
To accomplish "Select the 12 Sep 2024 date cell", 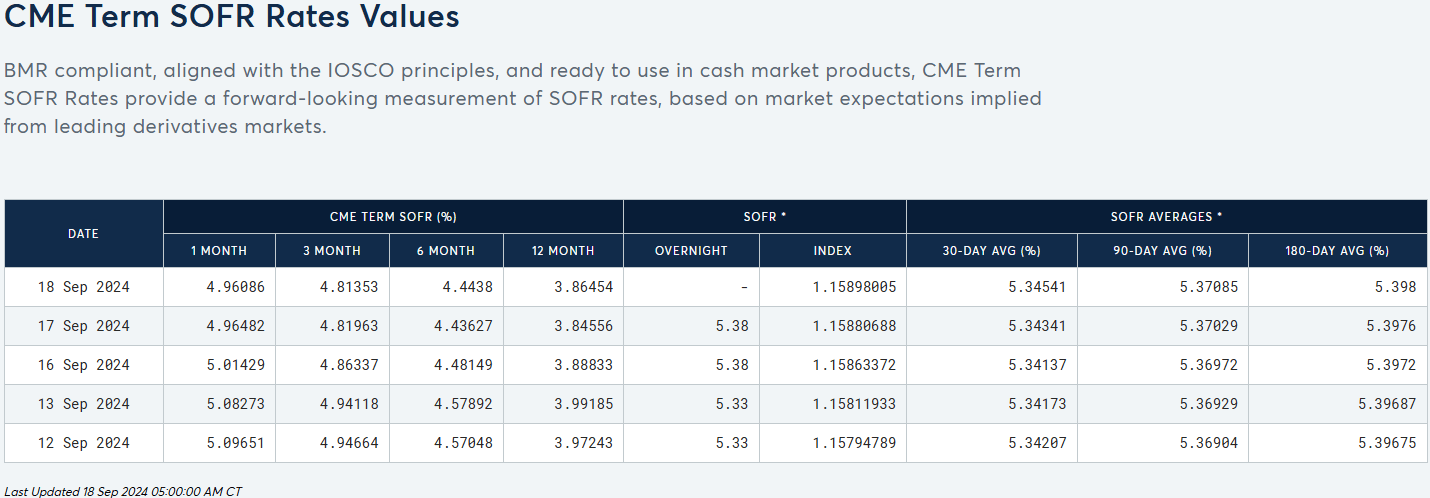I will (x=84, y=443).
